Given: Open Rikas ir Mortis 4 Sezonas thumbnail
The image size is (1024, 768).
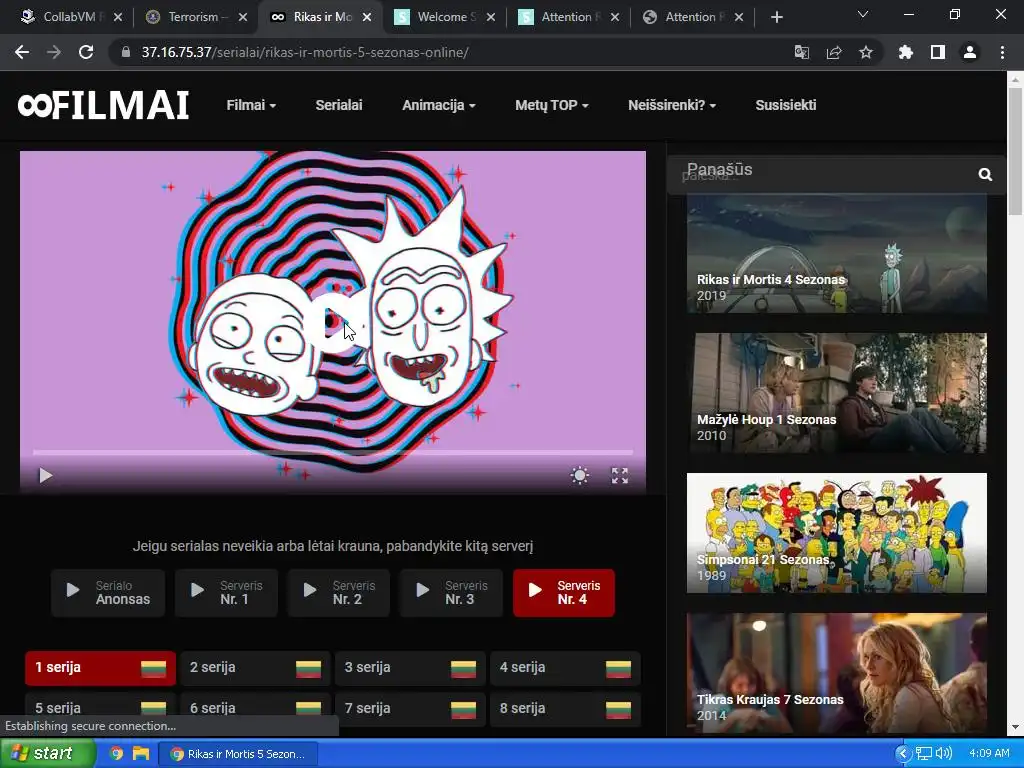Looking at the screenshot, I should pyautogui.click(x=837, y=253).
